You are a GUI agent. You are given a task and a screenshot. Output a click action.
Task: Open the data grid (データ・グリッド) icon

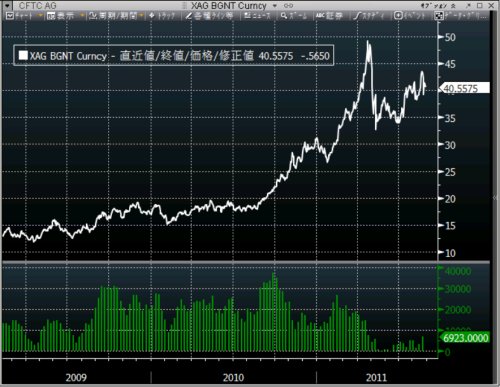pyautogui.click(x=439, y=16)
